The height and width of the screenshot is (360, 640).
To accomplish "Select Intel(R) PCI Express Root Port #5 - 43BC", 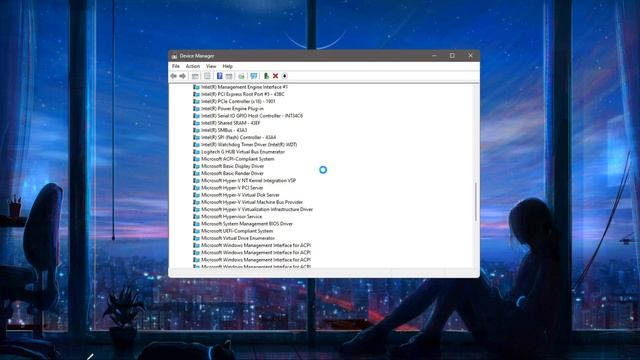I will click(x=243, y=94).
